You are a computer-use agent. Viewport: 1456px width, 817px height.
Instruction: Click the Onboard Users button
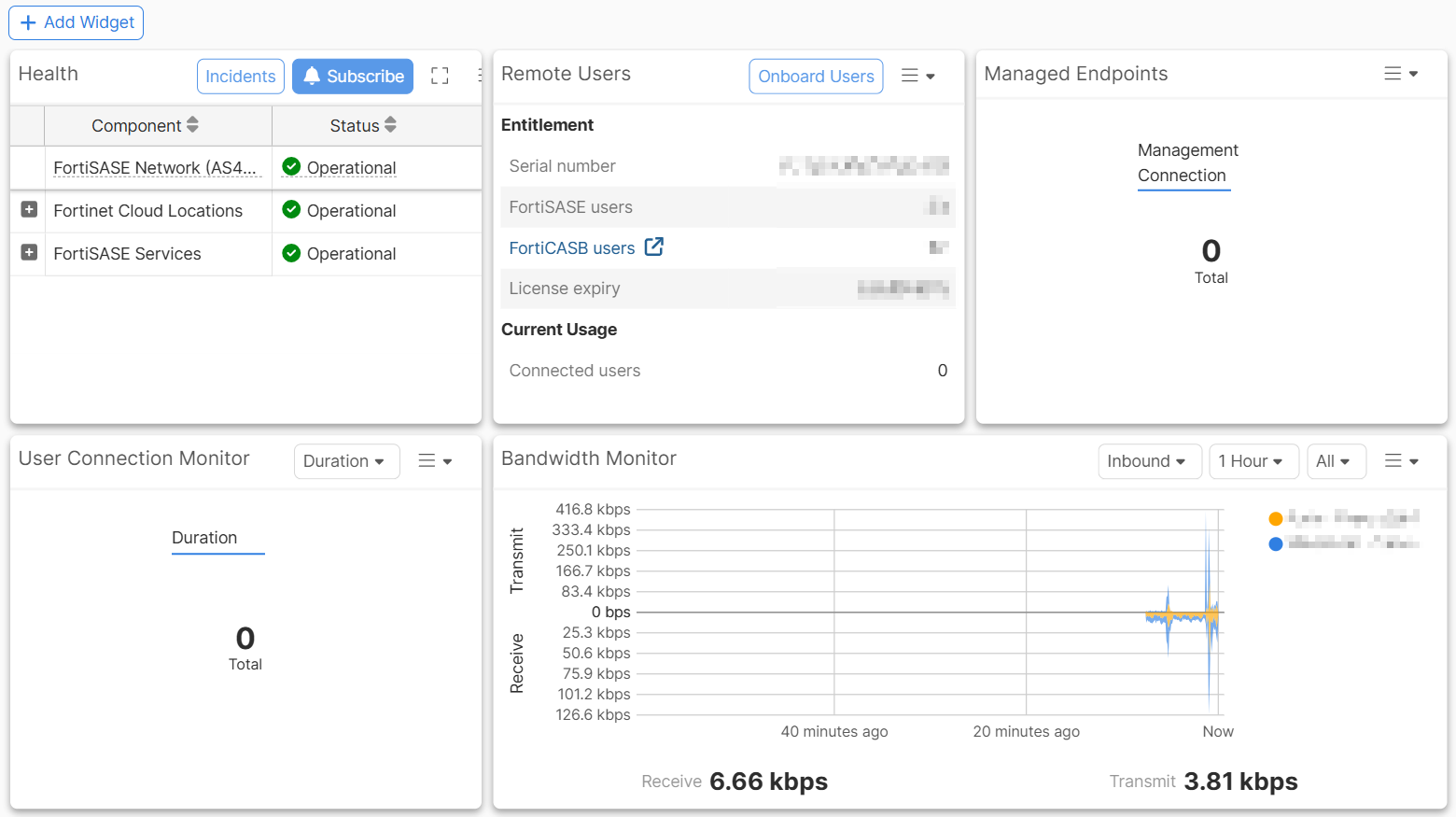pos(816,77)
